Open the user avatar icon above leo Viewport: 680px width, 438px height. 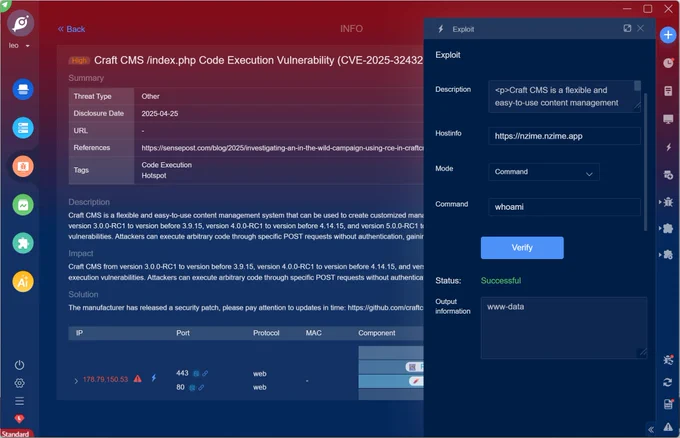point(20,23)
